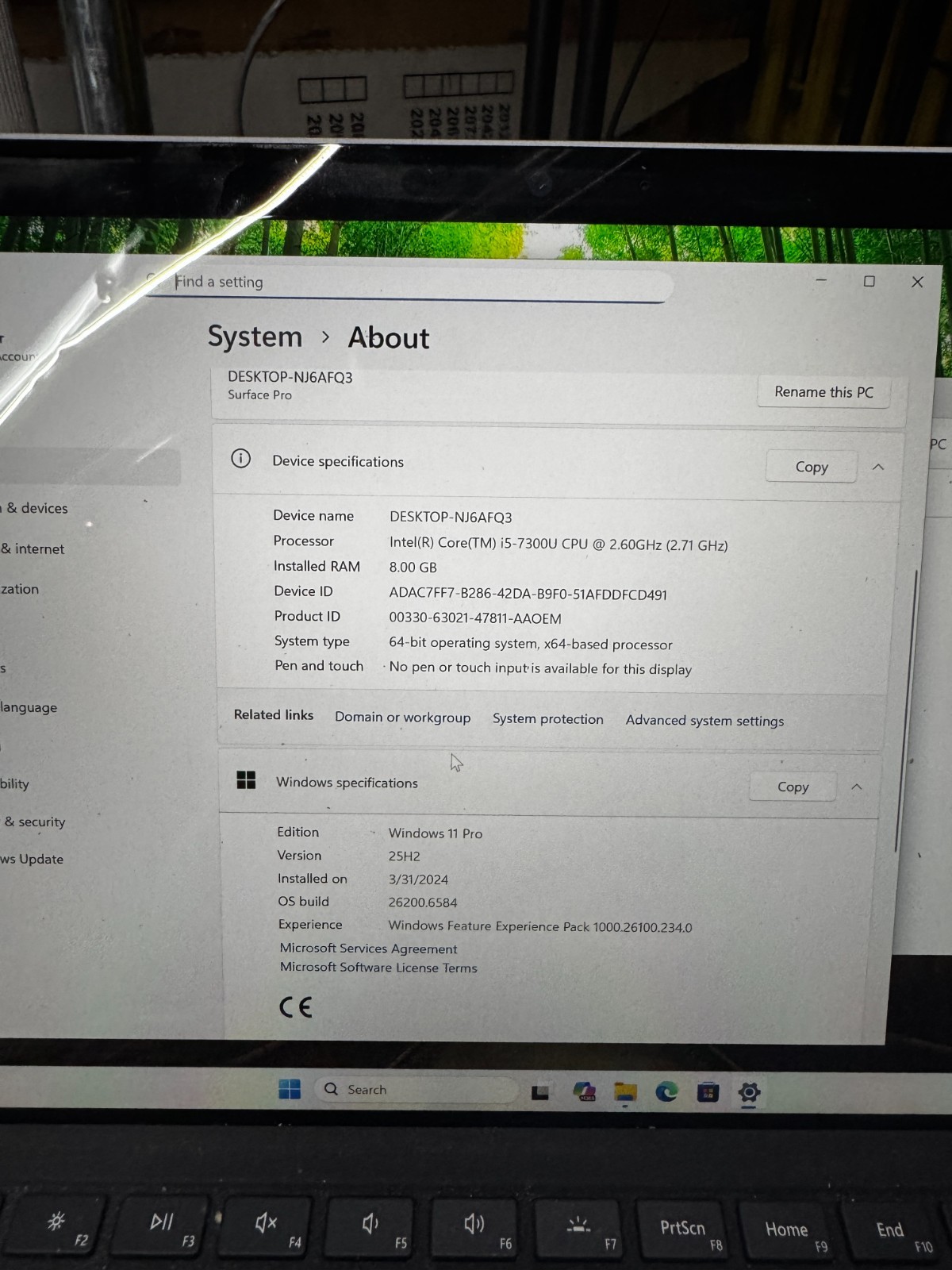The height and width of the screenshot is (1270, 952).
Task: Click the taskbar Search box
Action: pos(417,1090)
